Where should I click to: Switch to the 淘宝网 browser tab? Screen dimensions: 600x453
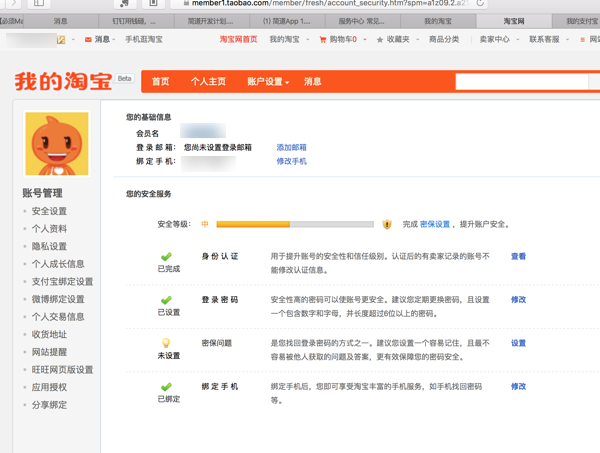(514, 21)
